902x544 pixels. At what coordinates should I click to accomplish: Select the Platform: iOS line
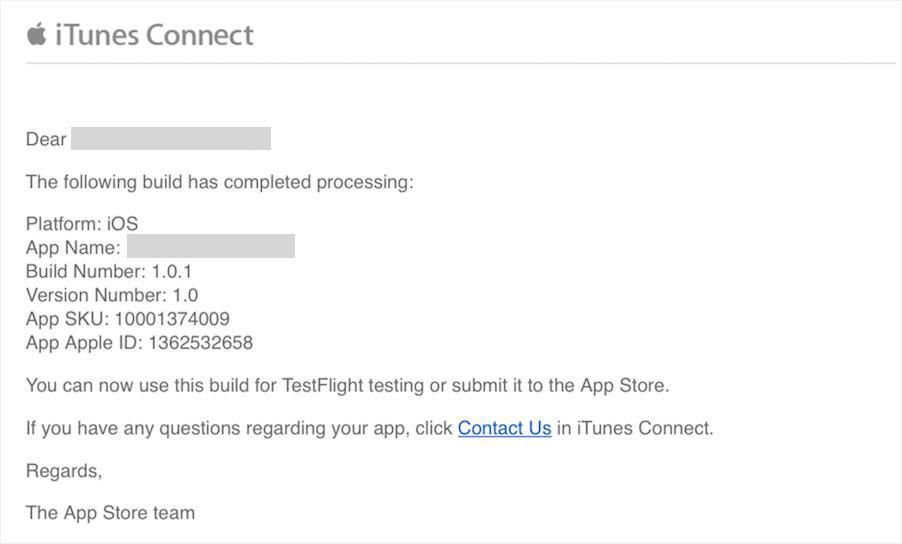pyautogui.click(x=82, y=223)
